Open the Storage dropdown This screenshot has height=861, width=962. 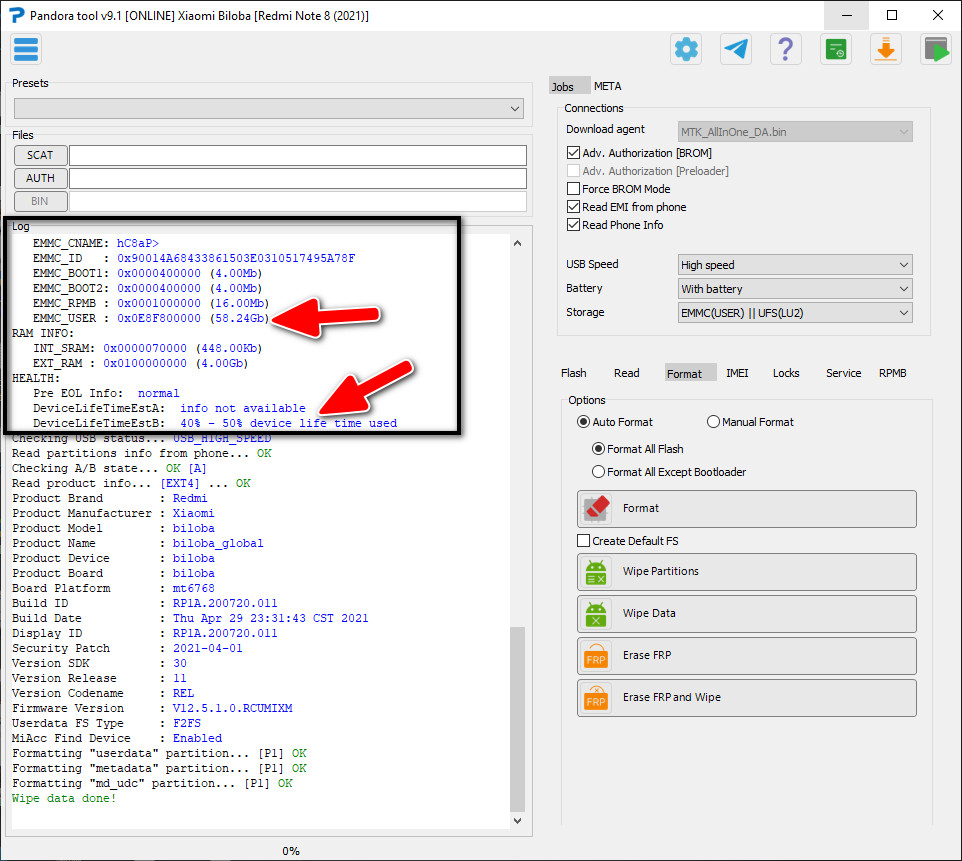coord(795,313)
